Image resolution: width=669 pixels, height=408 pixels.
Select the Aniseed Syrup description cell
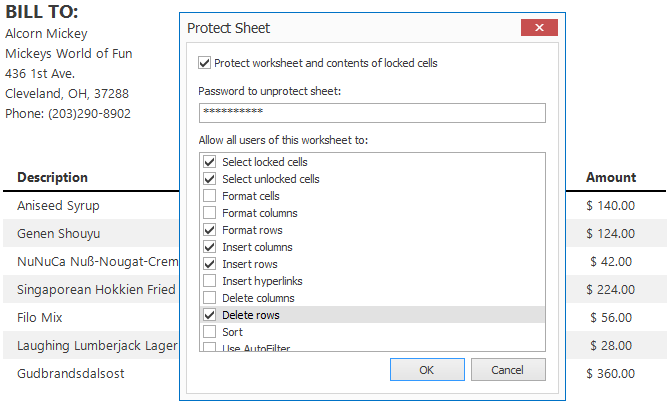(58, 206)
